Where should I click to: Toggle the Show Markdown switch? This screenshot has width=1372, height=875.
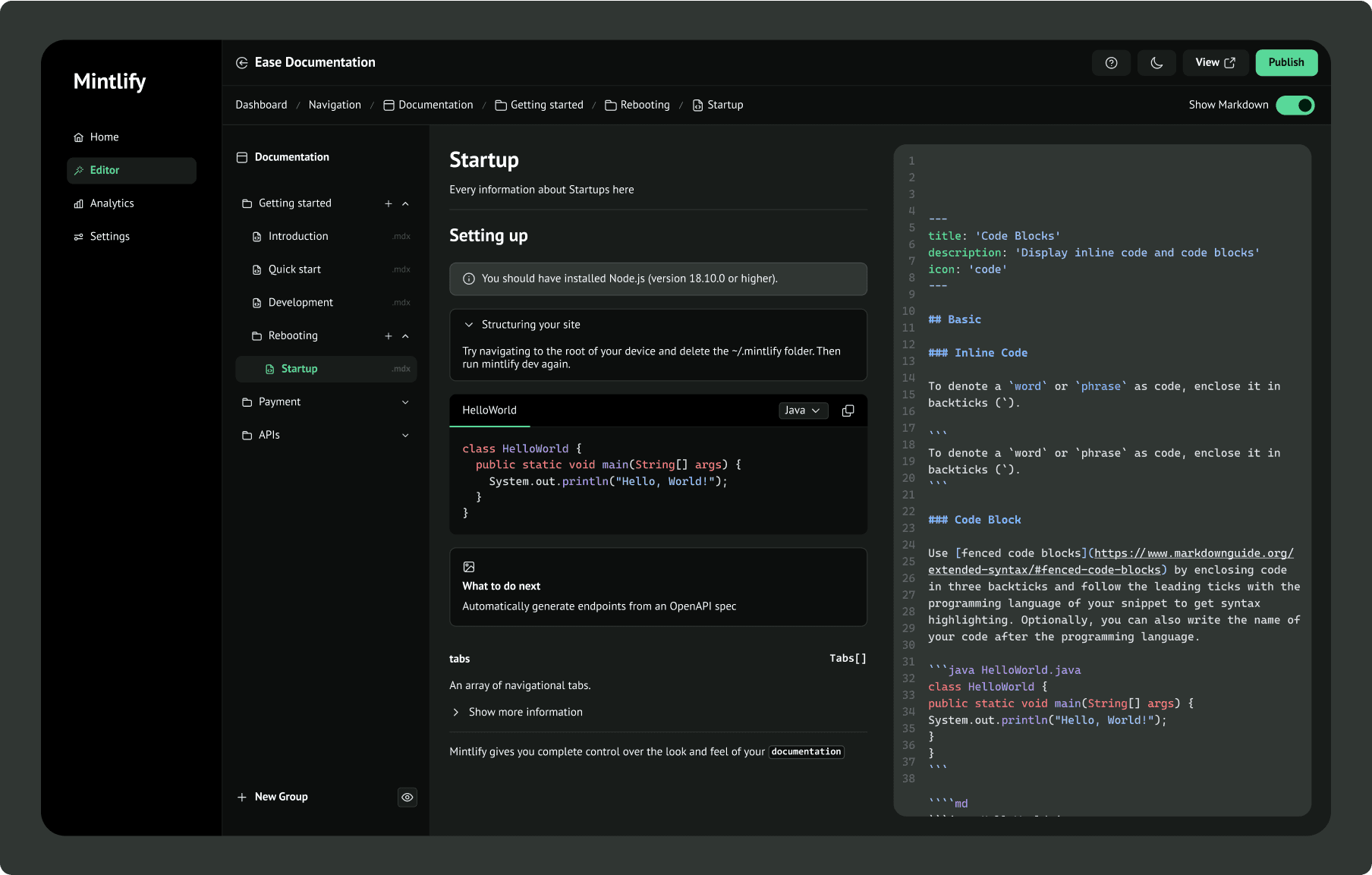[x=1295, y=105]
